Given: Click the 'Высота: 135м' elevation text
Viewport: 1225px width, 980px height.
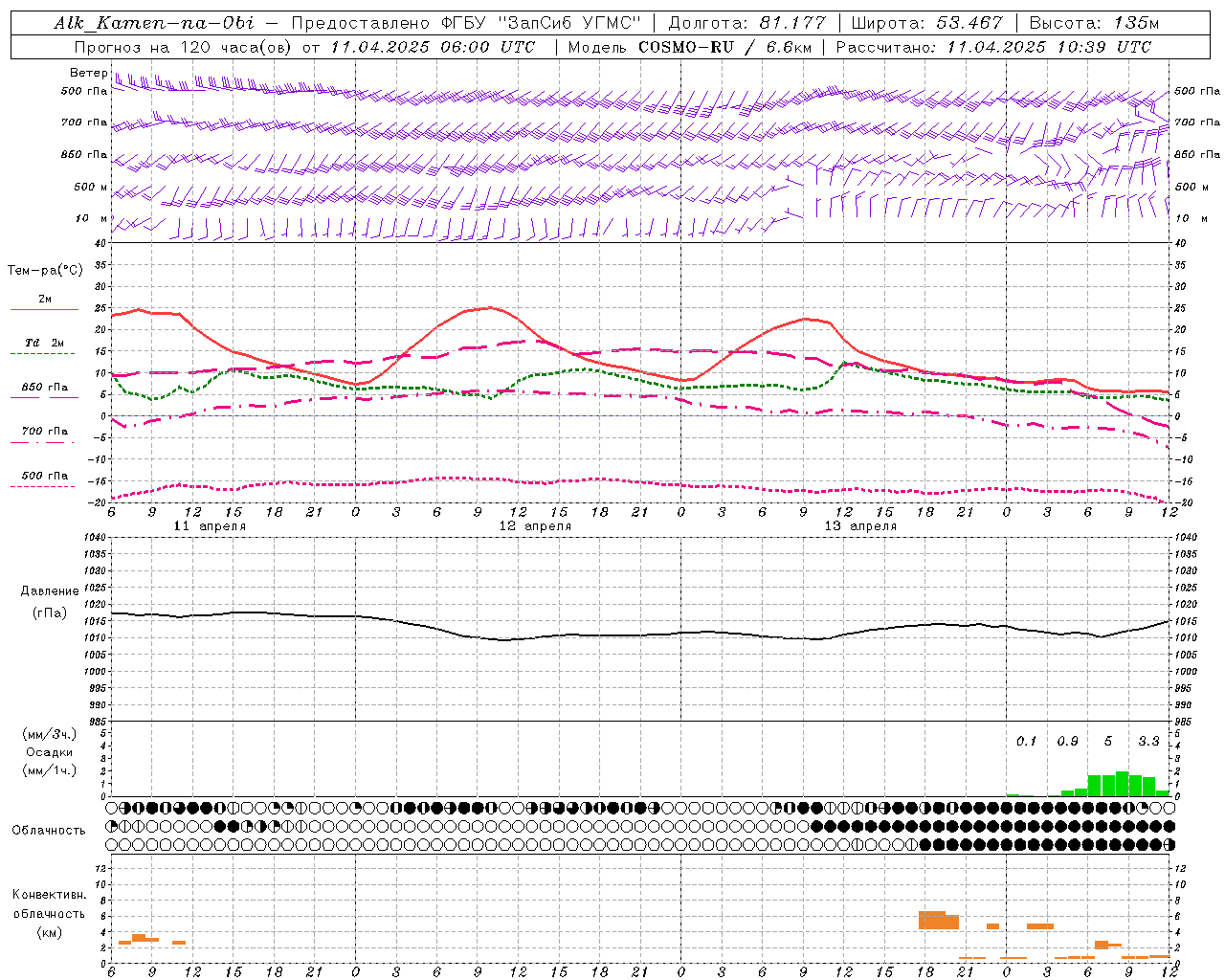Looking at the screenshot, I should (x=1094, y=23).
